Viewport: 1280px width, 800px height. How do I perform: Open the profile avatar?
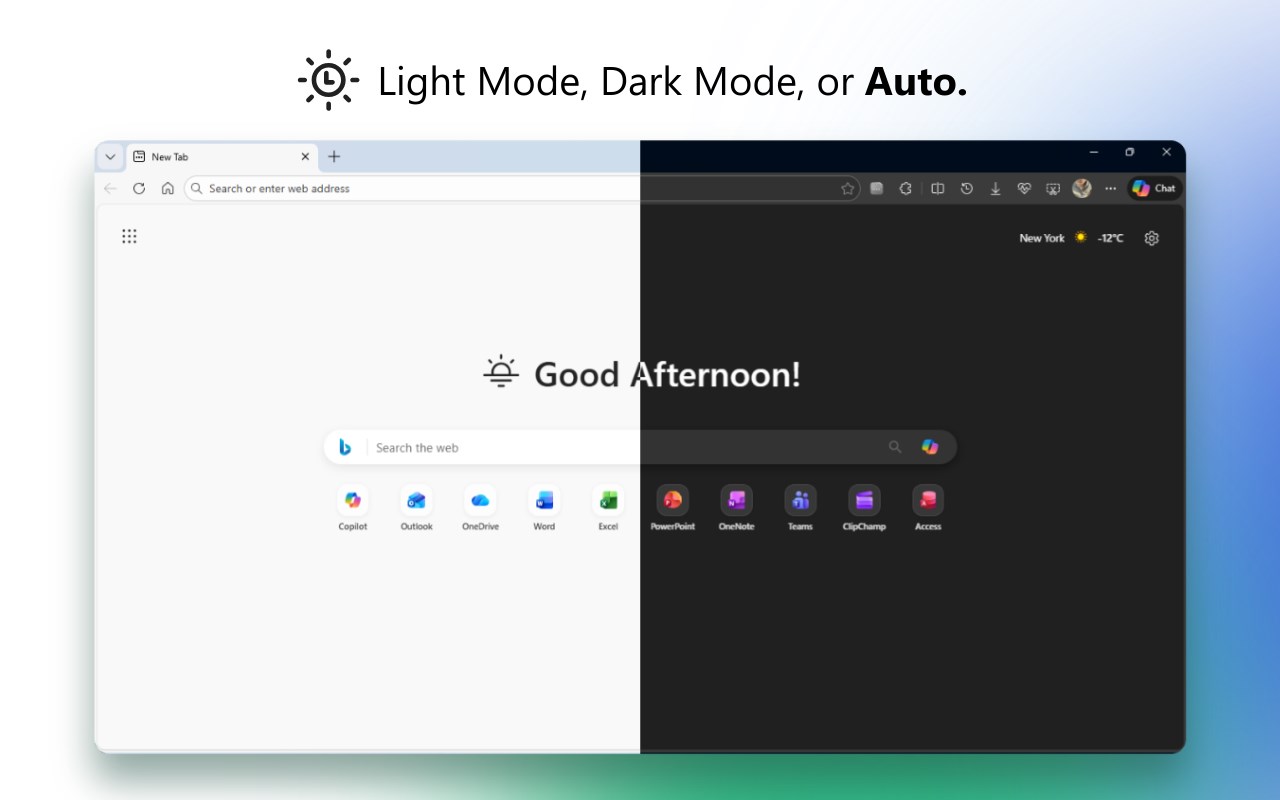(x=1081, y=188)
